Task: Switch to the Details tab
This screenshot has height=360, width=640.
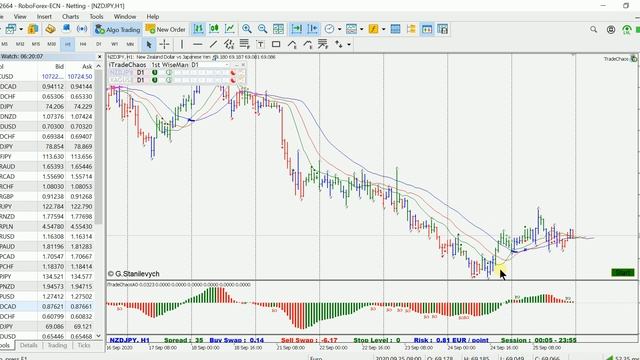Action: pyautogui.click(x=29, y=345)
